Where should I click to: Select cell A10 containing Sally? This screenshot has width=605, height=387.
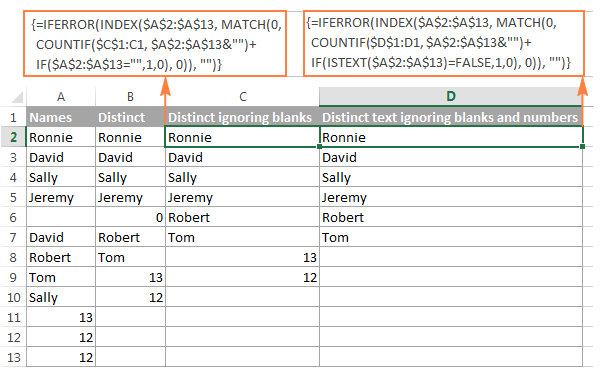61,297
